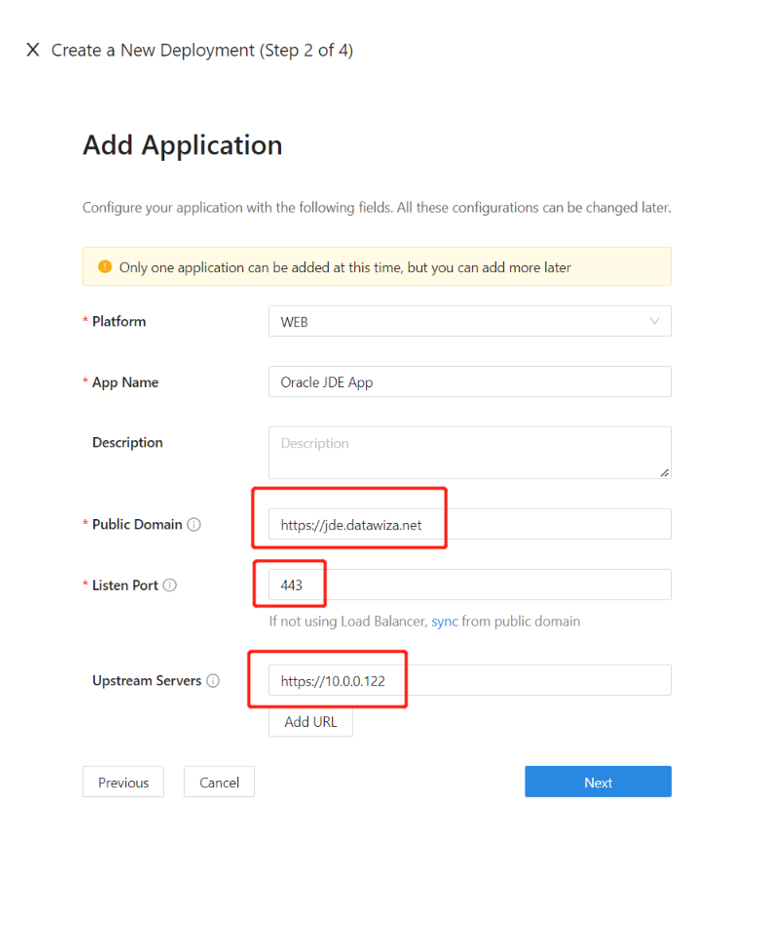Focus the Description text area
The height and width of the screenshot is (938, 758).
tap(470, 452)
